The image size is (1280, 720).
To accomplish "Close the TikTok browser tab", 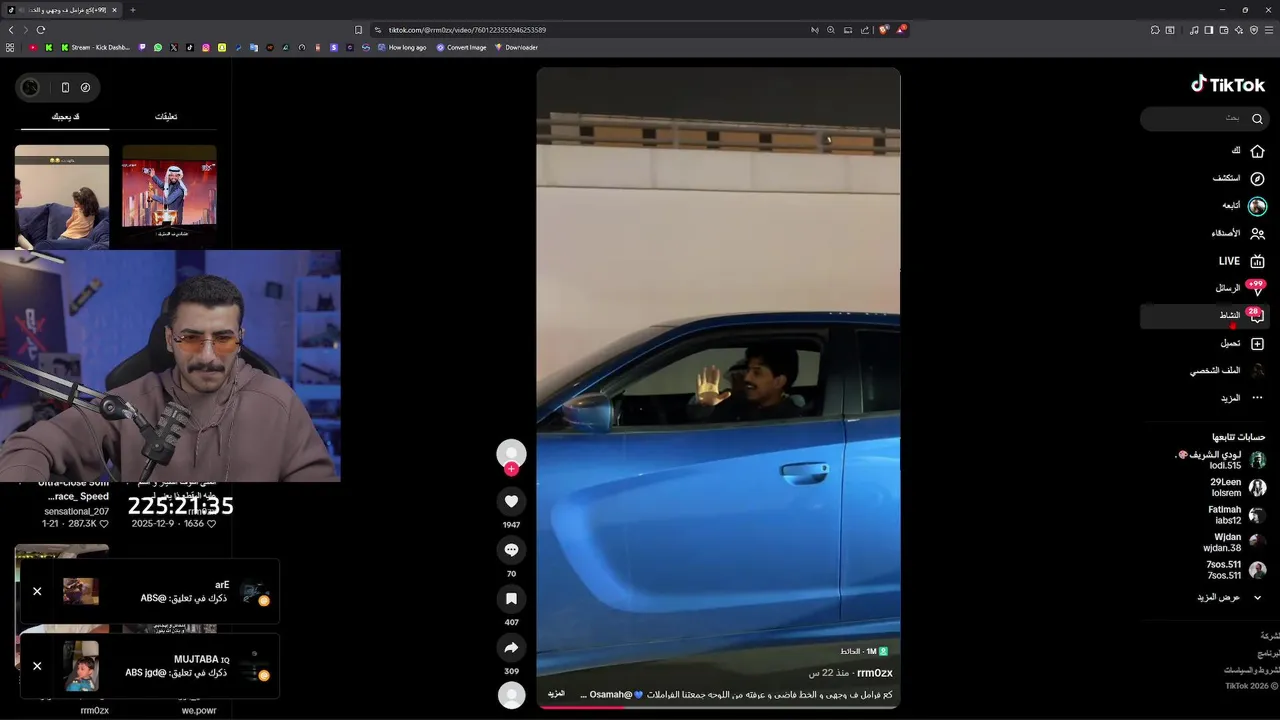I will click(x=114, y=10).
